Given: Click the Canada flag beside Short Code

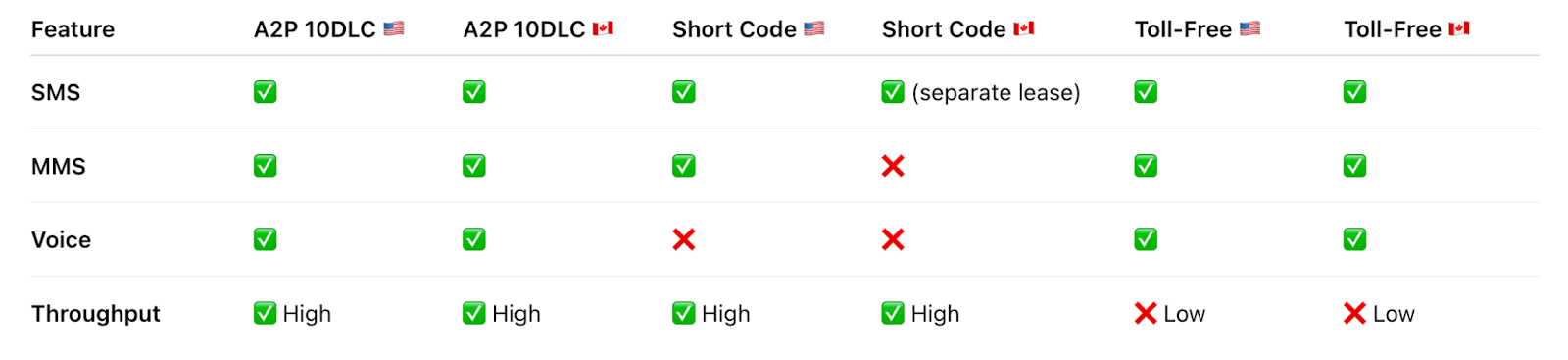Looking at the screenshot, I should point(1024,28).
